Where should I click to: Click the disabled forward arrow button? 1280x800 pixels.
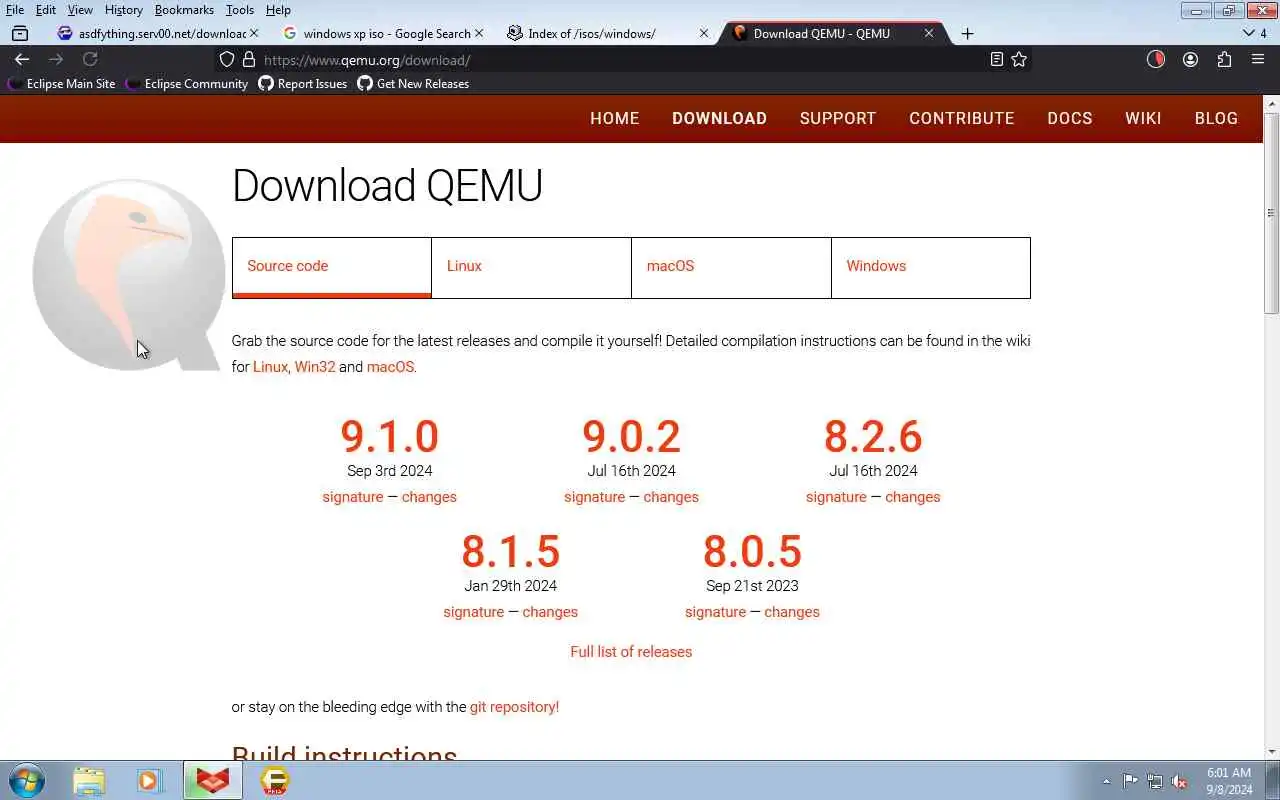[x=56, y=59]
